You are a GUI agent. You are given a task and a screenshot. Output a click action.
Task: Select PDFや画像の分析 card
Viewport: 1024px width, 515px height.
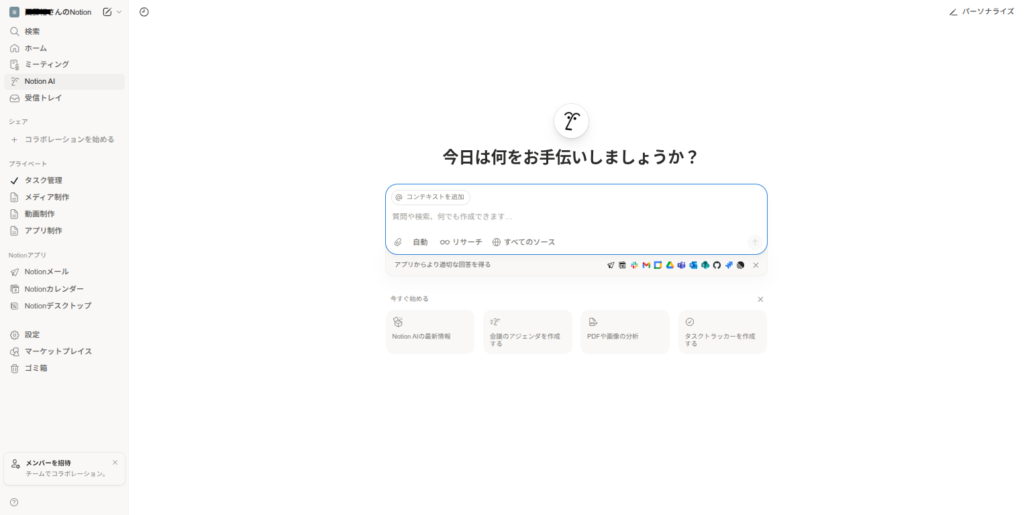(x=625, y=332)
